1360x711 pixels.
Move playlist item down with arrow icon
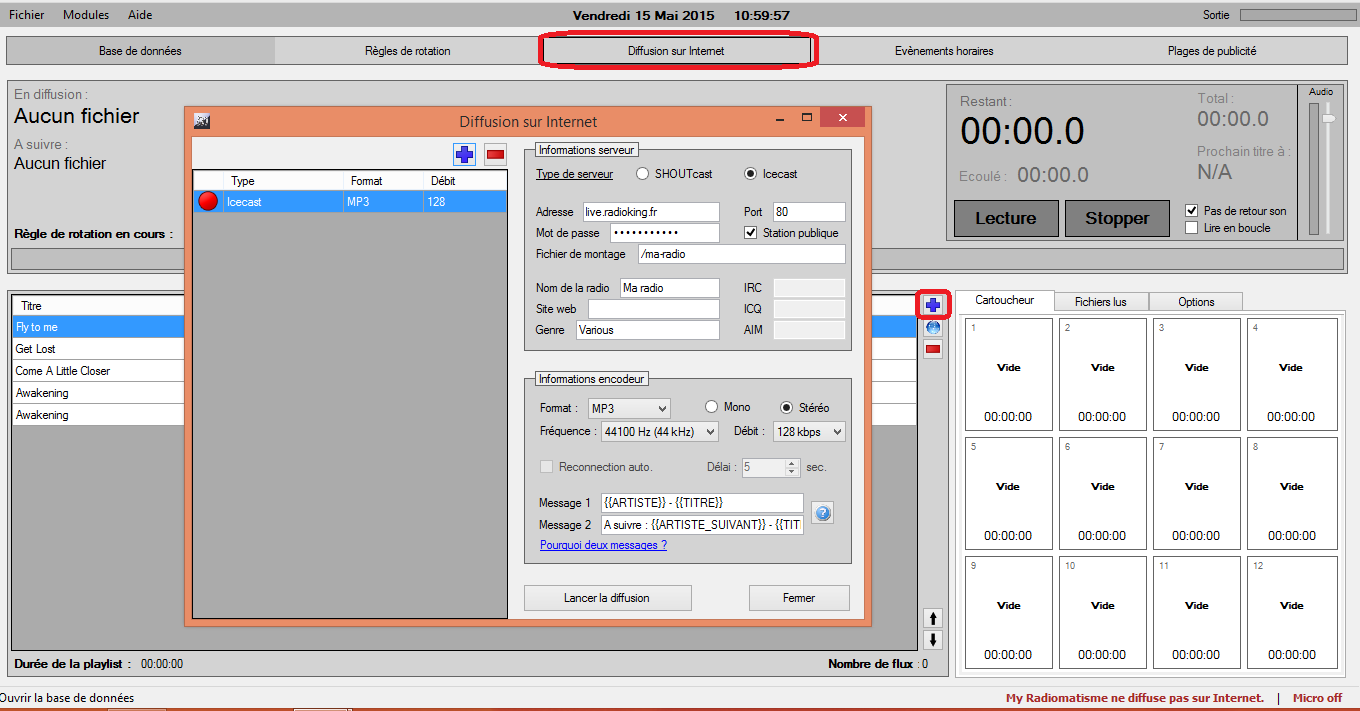pos(933,640)
